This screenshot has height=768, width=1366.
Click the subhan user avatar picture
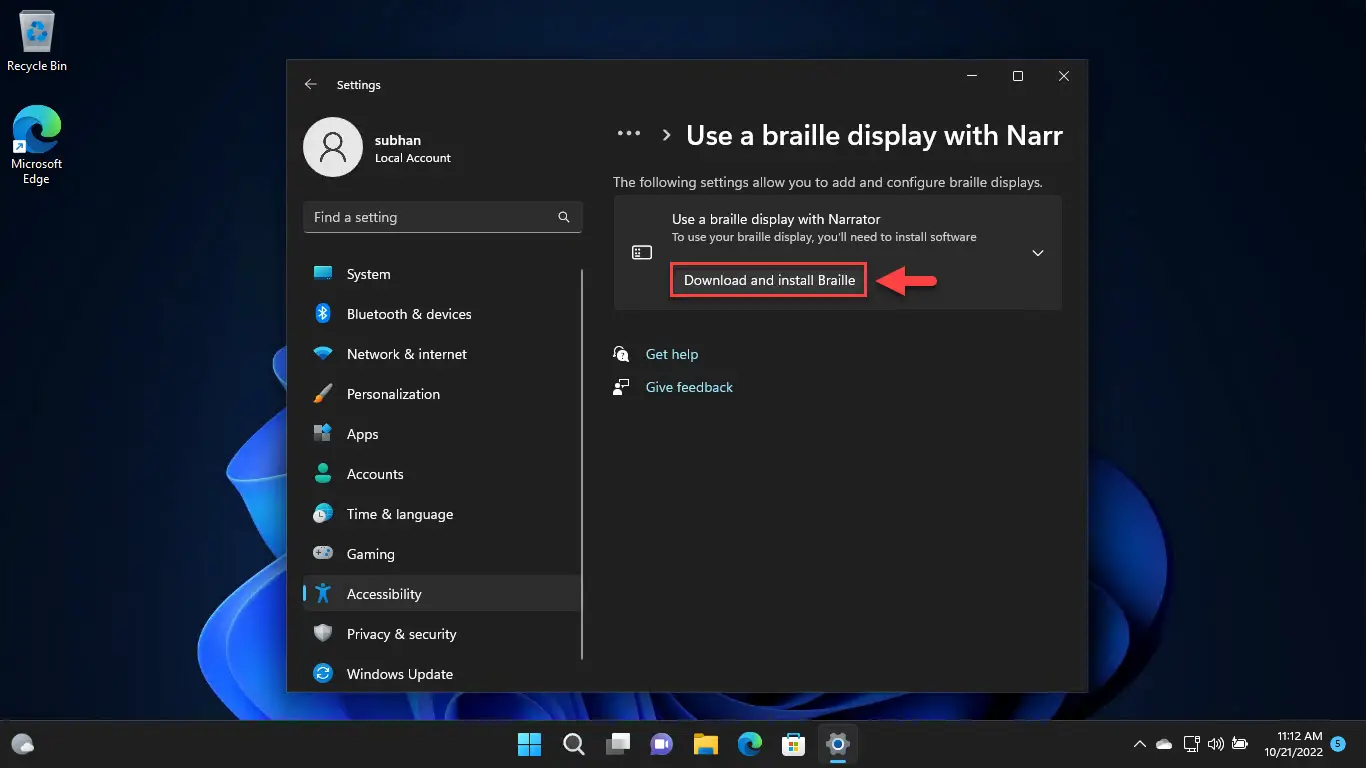tap(333, 147)
